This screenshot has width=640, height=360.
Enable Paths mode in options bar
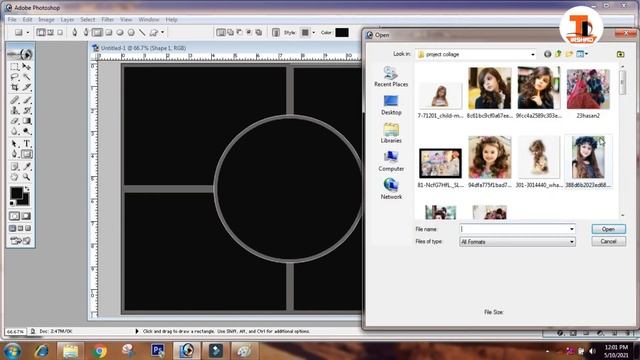(50, 32)
